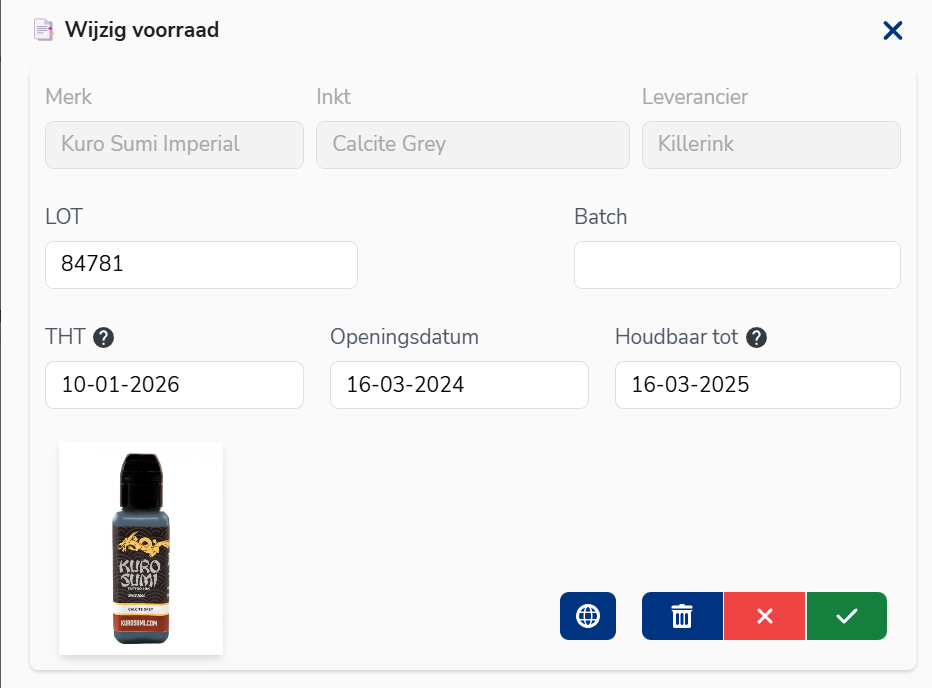The width and height of the screenshot is (932, 688).
Task: Open the Houdbaar tot help icon
Action: click(757, 338)
